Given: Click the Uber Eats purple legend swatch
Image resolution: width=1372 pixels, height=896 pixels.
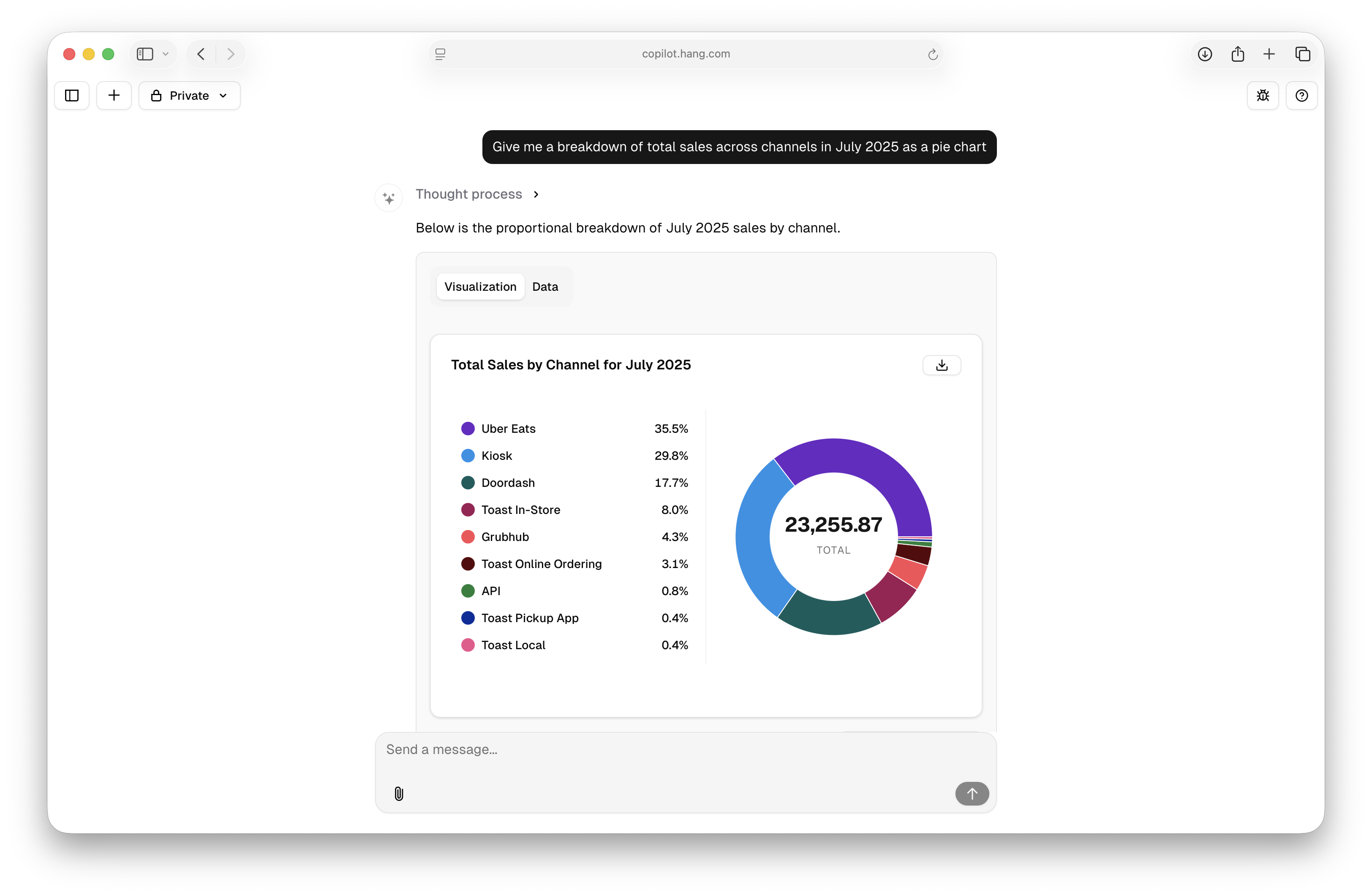Looking at the screenshot, I should (x=468, y=429).
